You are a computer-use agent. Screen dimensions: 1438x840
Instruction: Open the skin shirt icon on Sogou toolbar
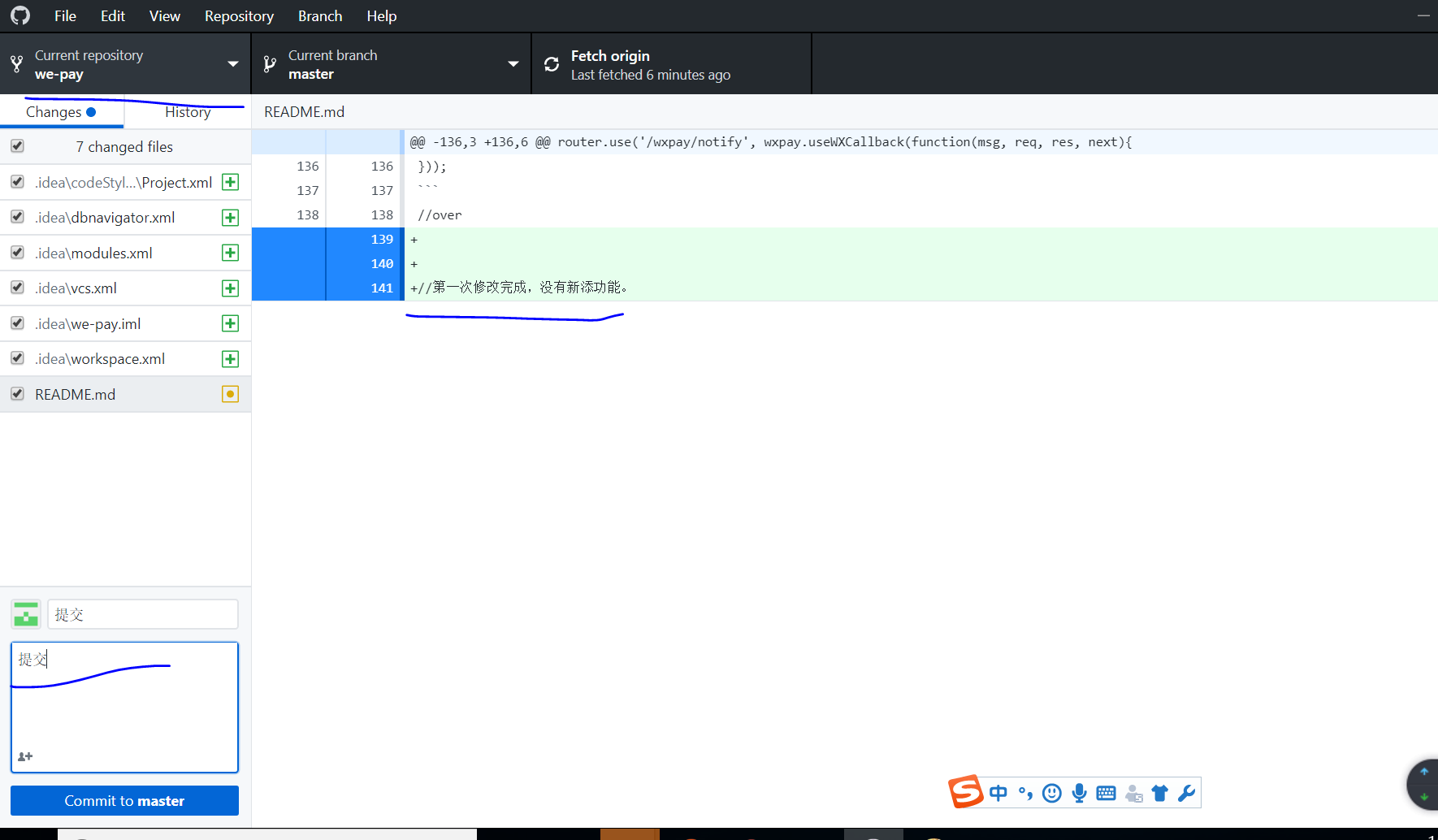(x=1160, y=793)
